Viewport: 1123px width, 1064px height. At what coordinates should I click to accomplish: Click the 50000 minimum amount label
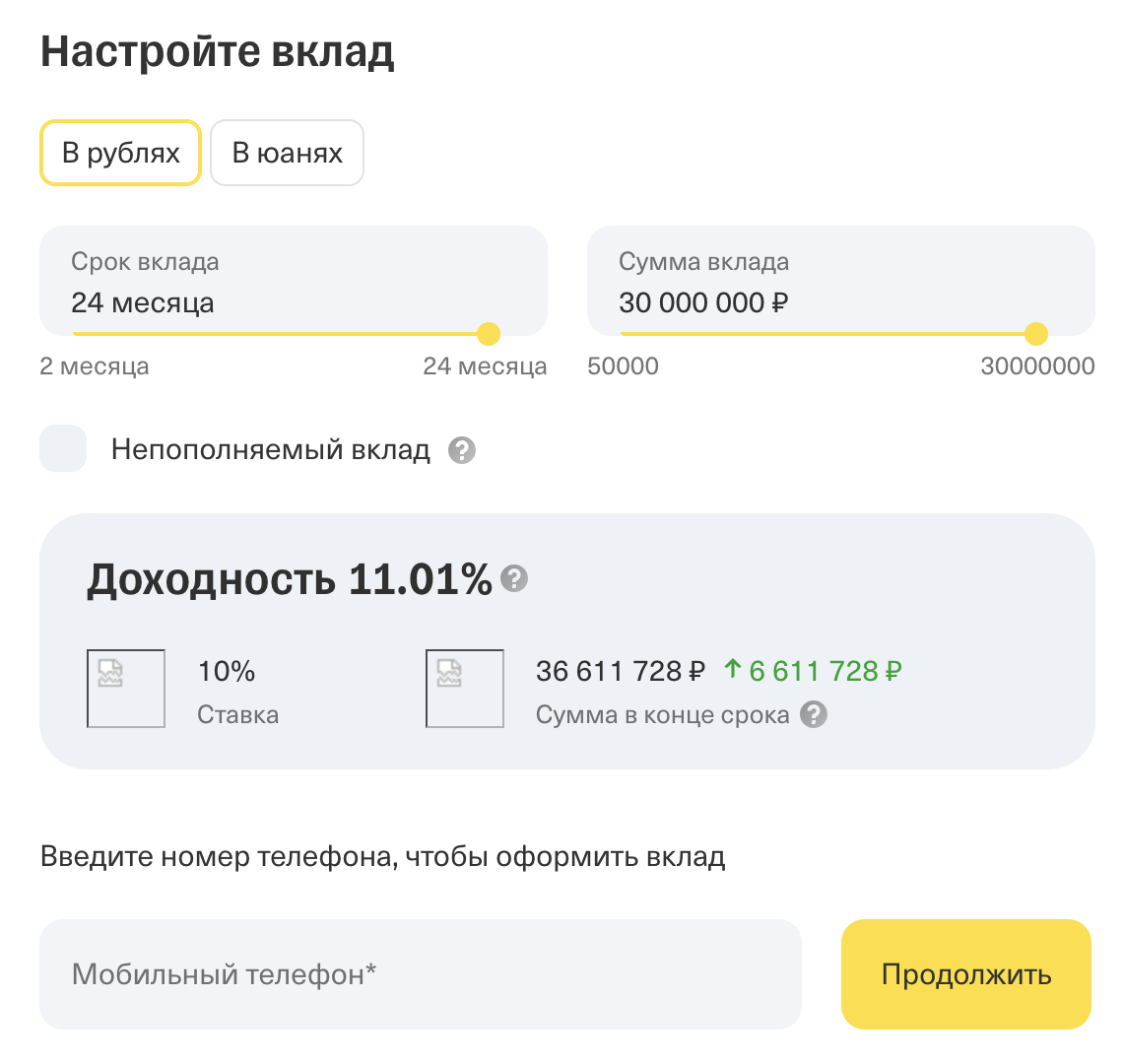click(x=623, y=366)
